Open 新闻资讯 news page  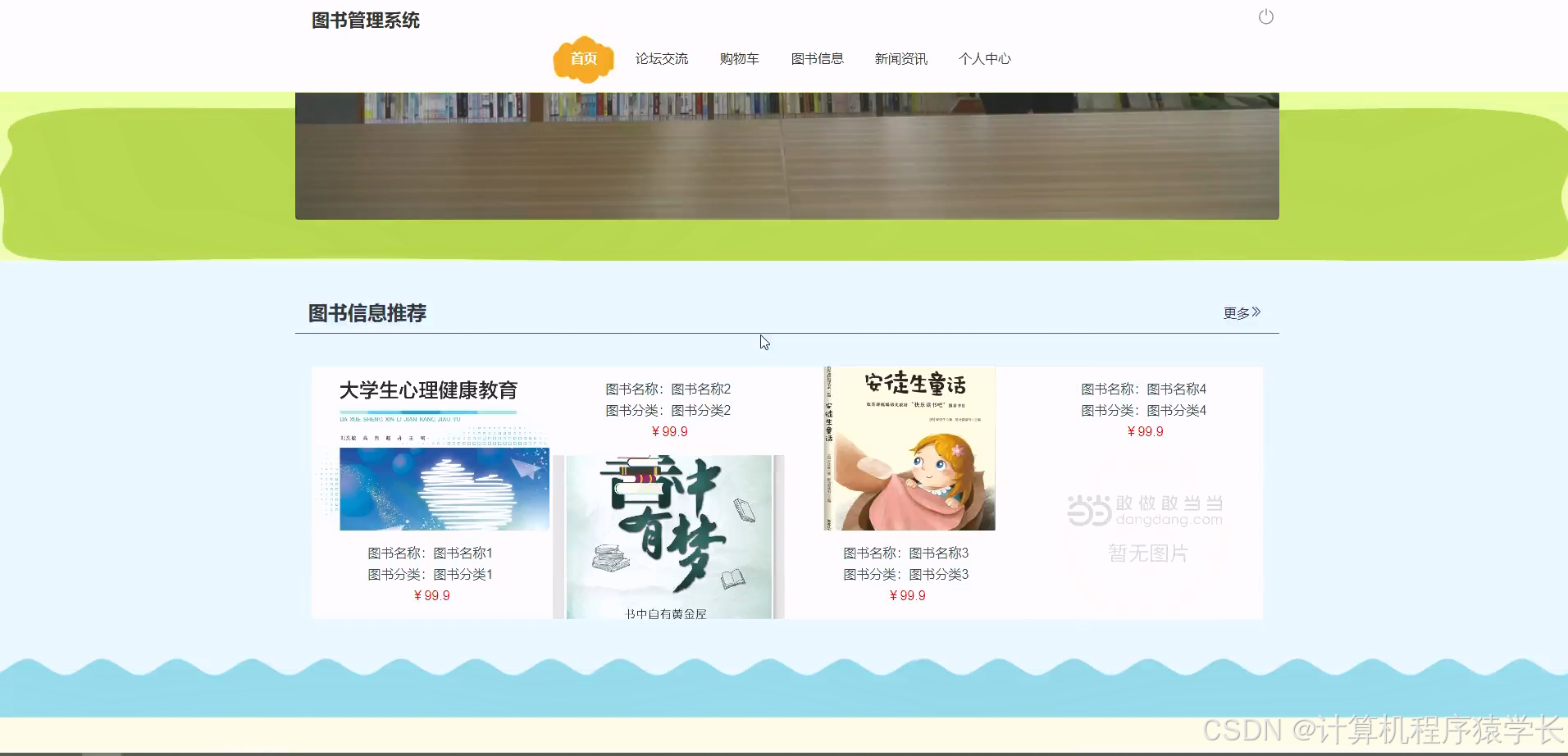(900, 58)
